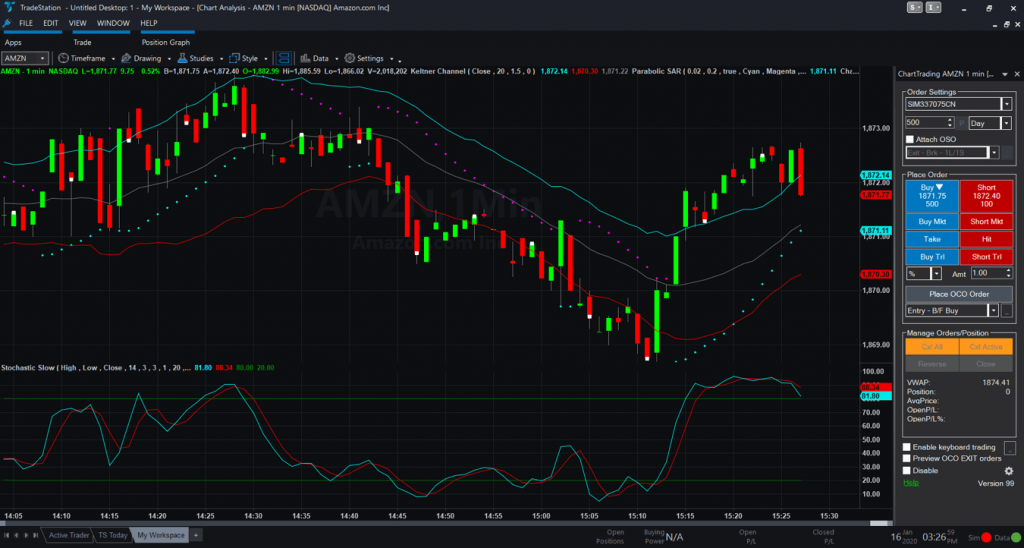Click the toolbar overflow arrow after Settings
Viewport: 1024px width, 548px height.
[x=399, y=60]
